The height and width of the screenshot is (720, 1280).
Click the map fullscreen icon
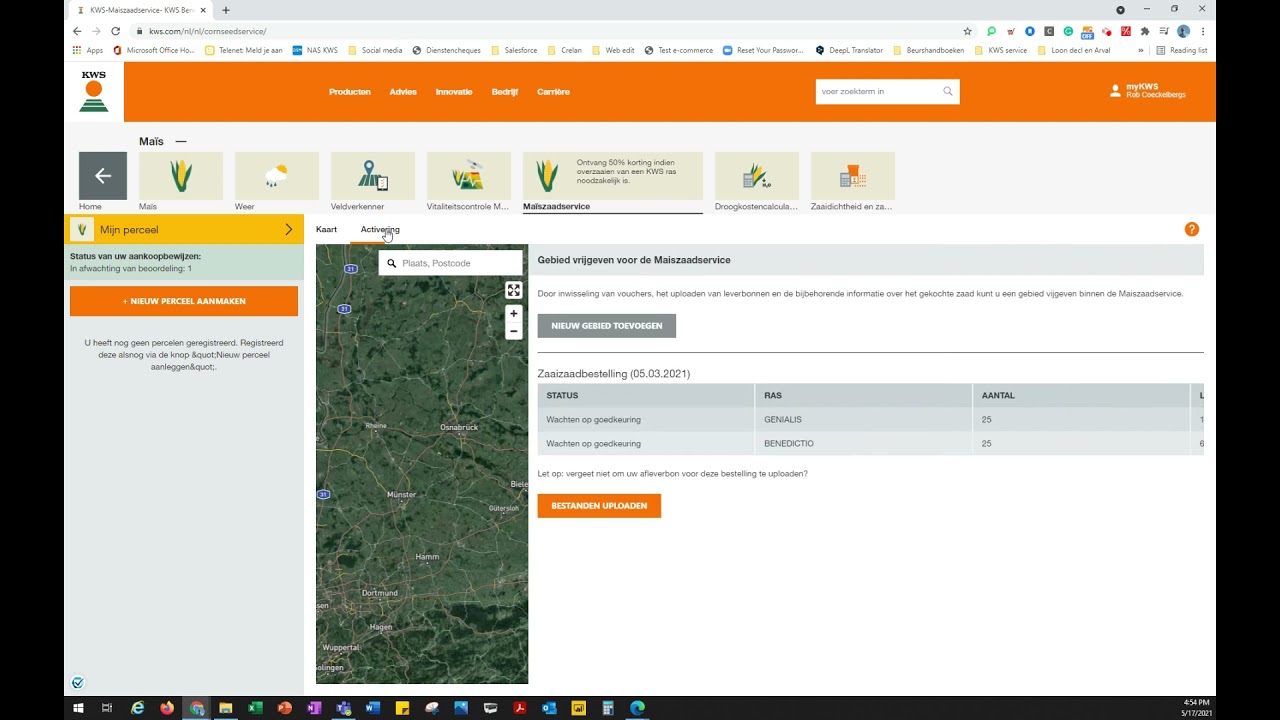point(514,290)
